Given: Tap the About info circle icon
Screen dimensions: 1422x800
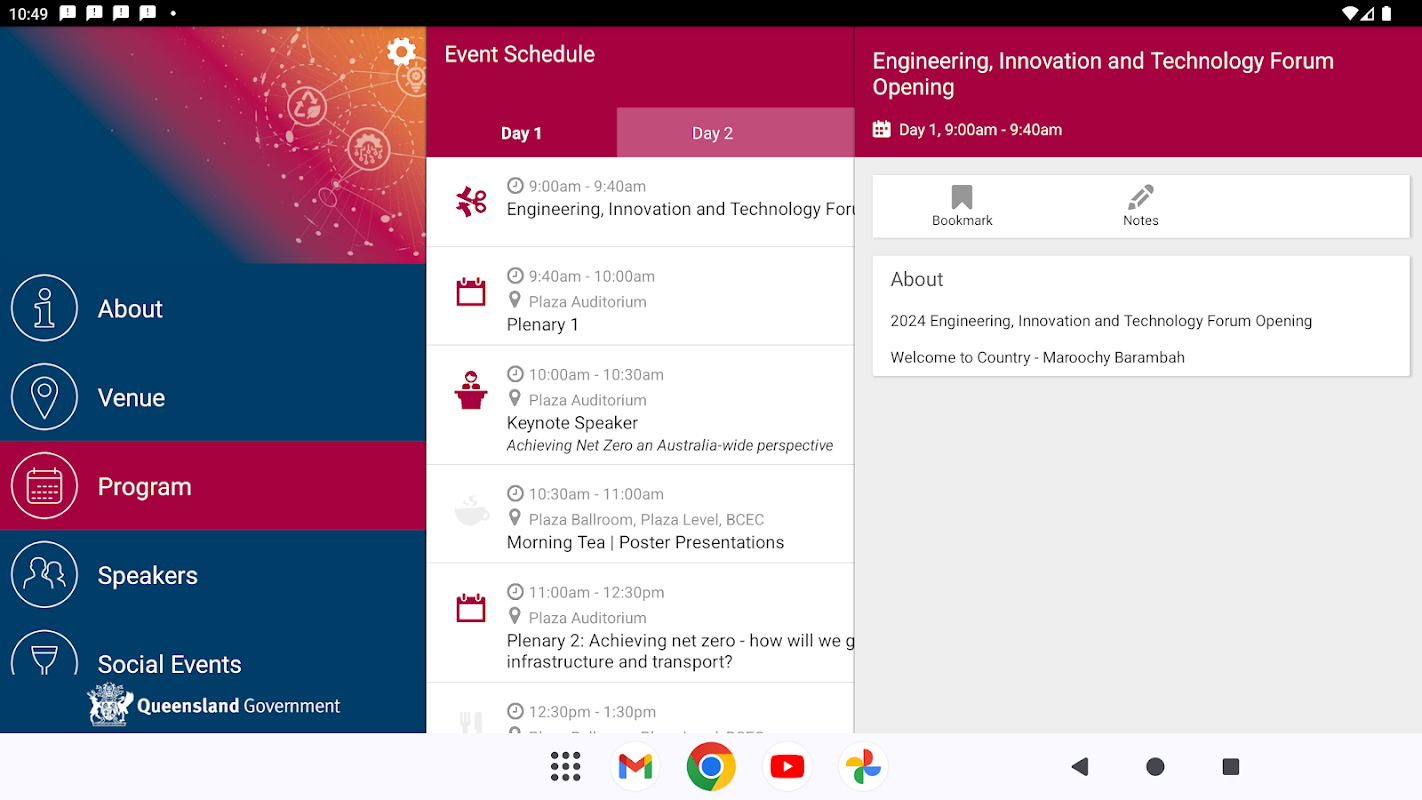Looking at the screenshot, I should (x=44, y=308).
